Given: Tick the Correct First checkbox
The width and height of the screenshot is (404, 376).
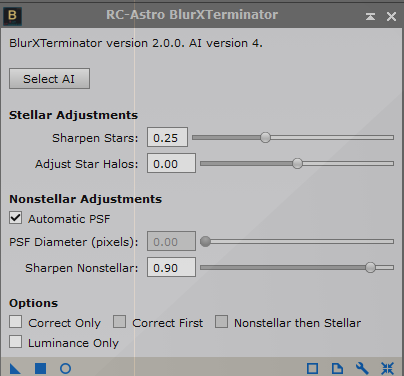Looking at the screenshot, I should tap(119, 322).
